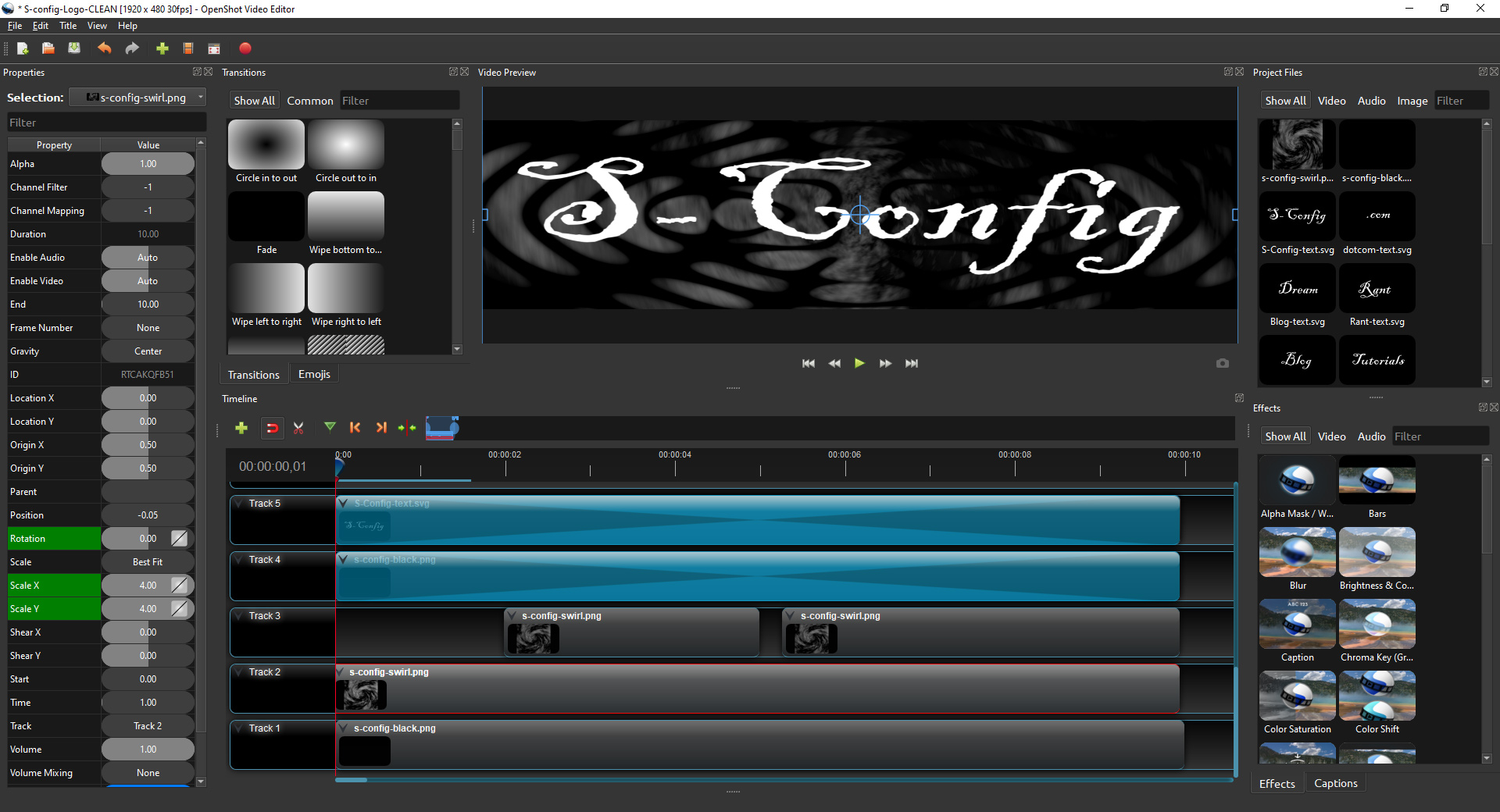Image resolution: width=1500 pixels, height=812 pixels.
Task: Click the Open Project folder icon
Action: click(x=48, y=48)
